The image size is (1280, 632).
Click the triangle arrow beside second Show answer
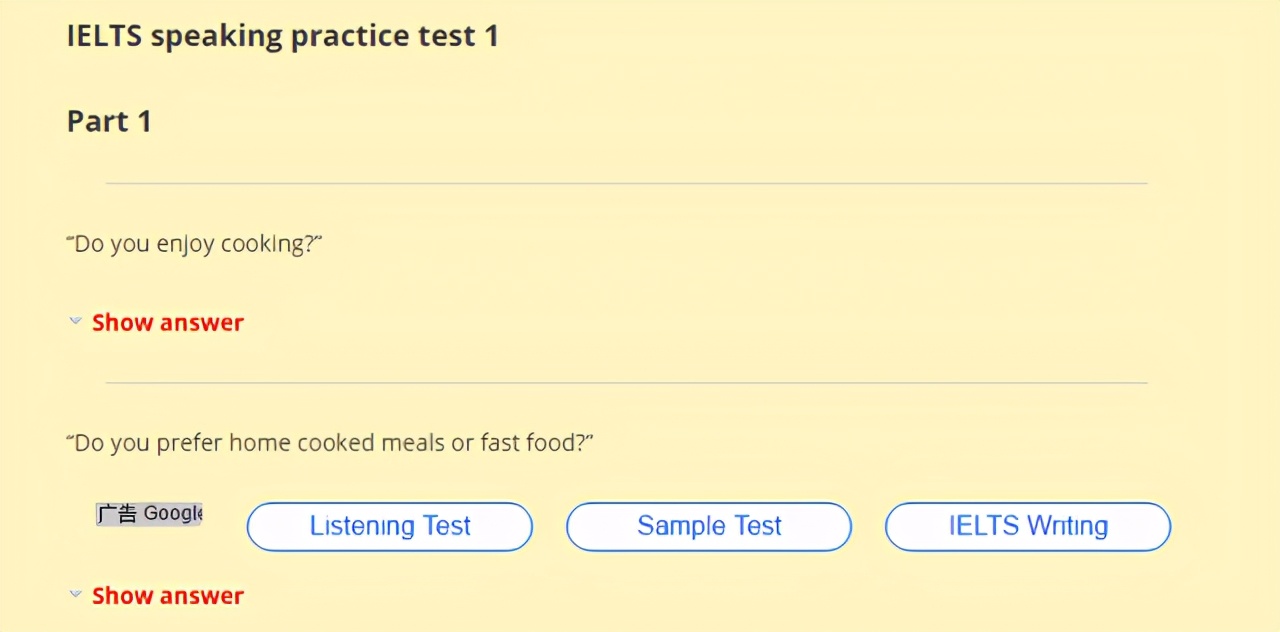[75, 595]
